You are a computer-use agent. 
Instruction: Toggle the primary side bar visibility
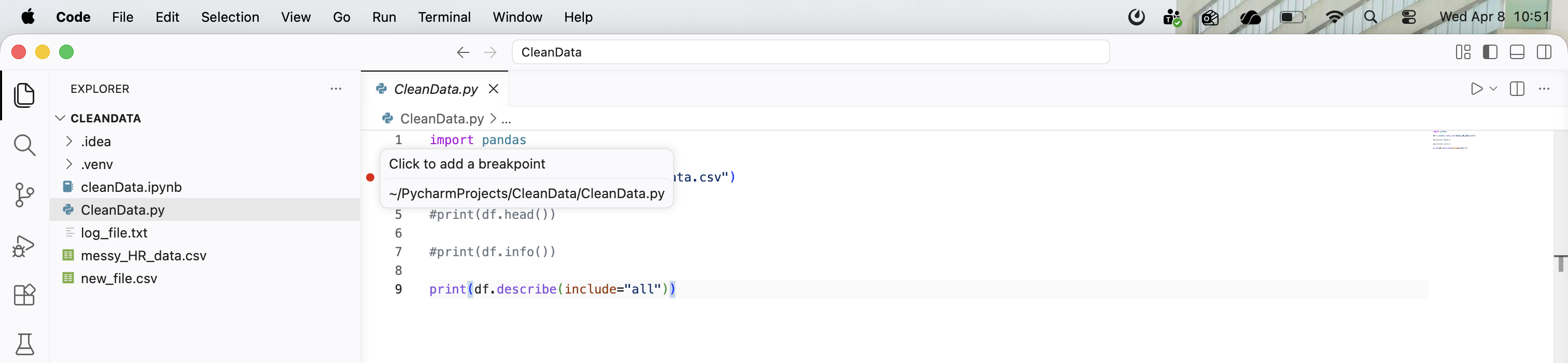click(x=1490, y=52)
